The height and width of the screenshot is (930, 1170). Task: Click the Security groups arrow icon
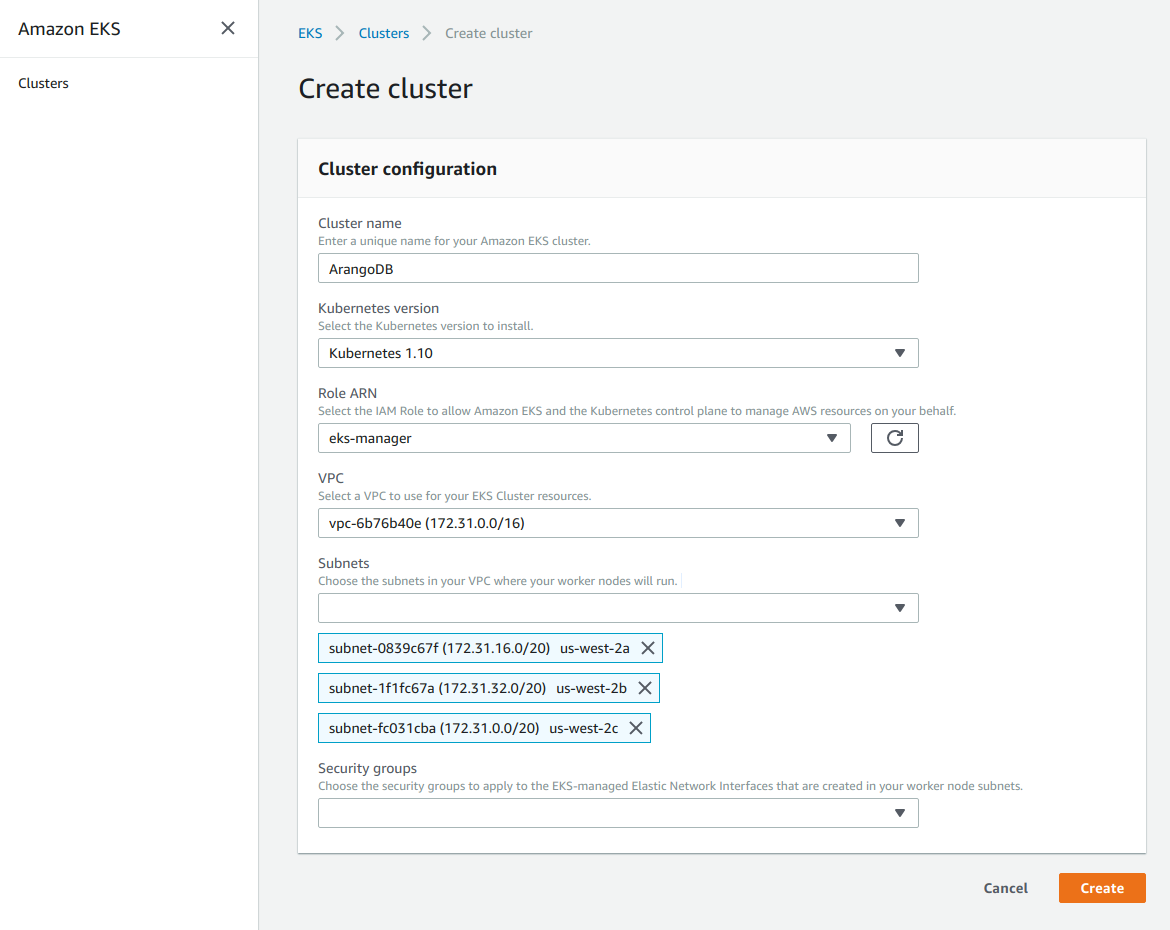[899, 813]
